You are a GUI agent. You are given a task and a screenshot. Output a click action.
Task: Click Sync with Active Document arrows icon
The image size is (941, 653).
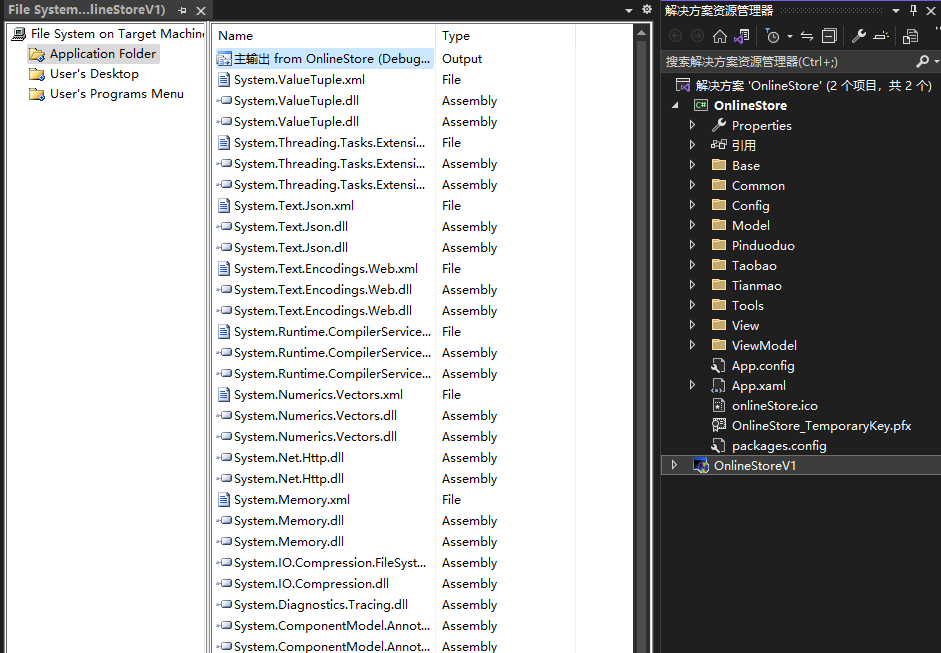807,36
